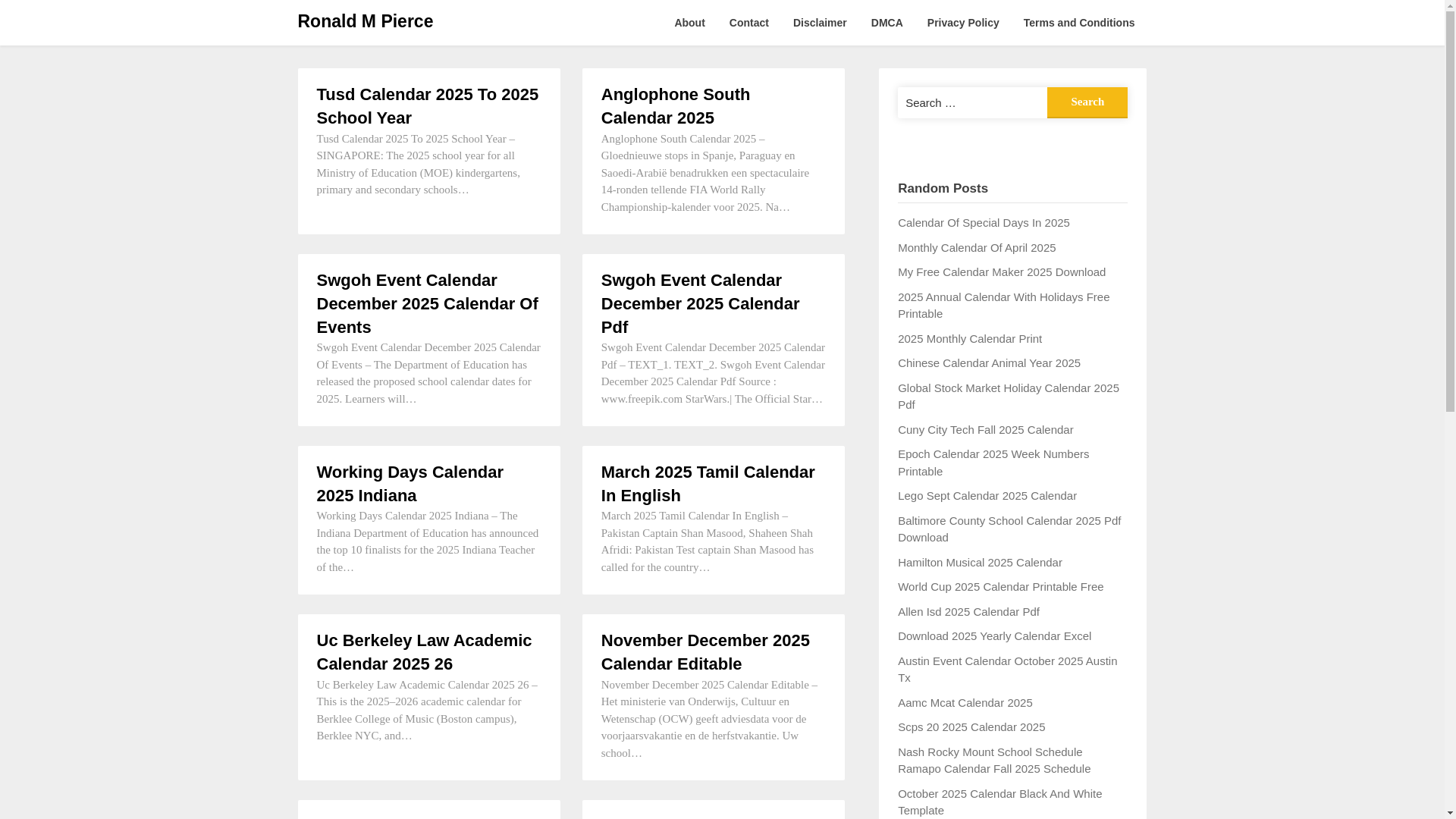Click the Search input field
The image size is (1456, 819).
point(972,102)
